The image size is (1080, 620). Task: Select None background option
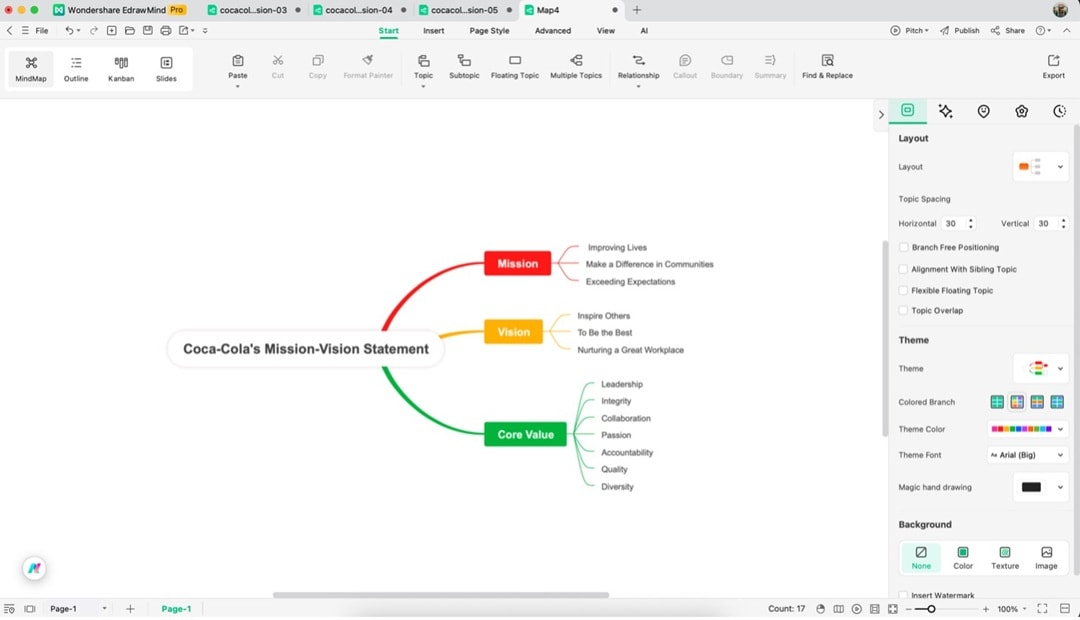point(921,557)
